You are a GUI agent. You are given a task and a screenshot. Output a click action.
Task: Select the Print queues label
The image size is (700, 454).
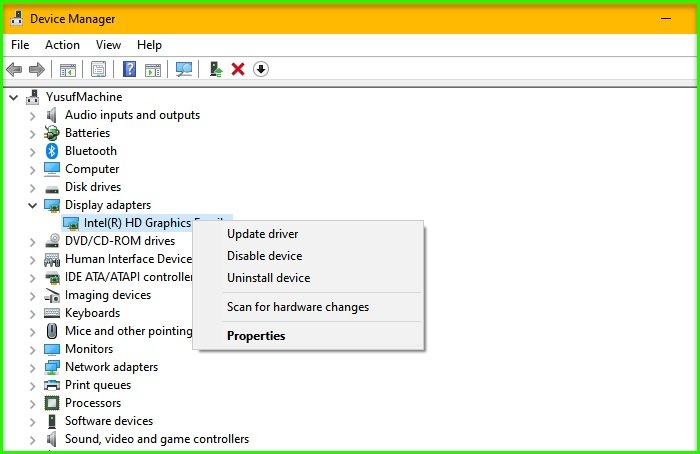click(x=98, y=385)
